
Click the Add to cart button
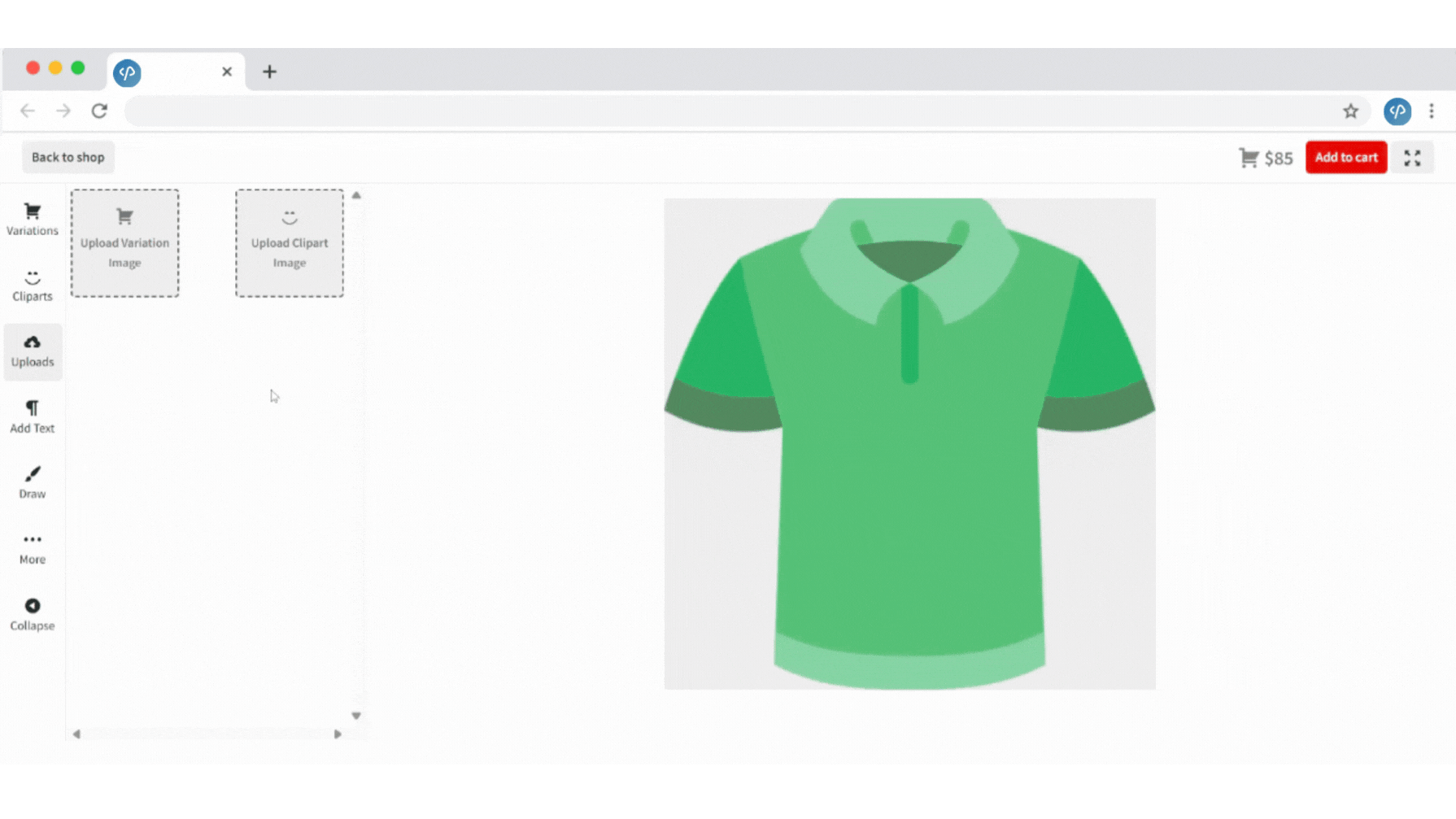pos(1345,158)
